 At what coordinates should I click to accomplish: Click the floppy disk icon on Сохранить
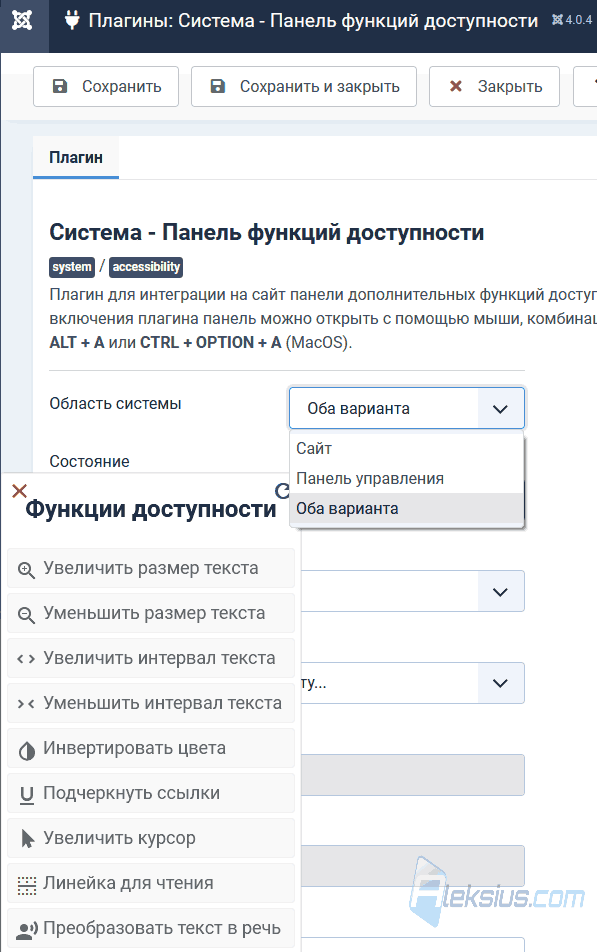pos(60,86)
